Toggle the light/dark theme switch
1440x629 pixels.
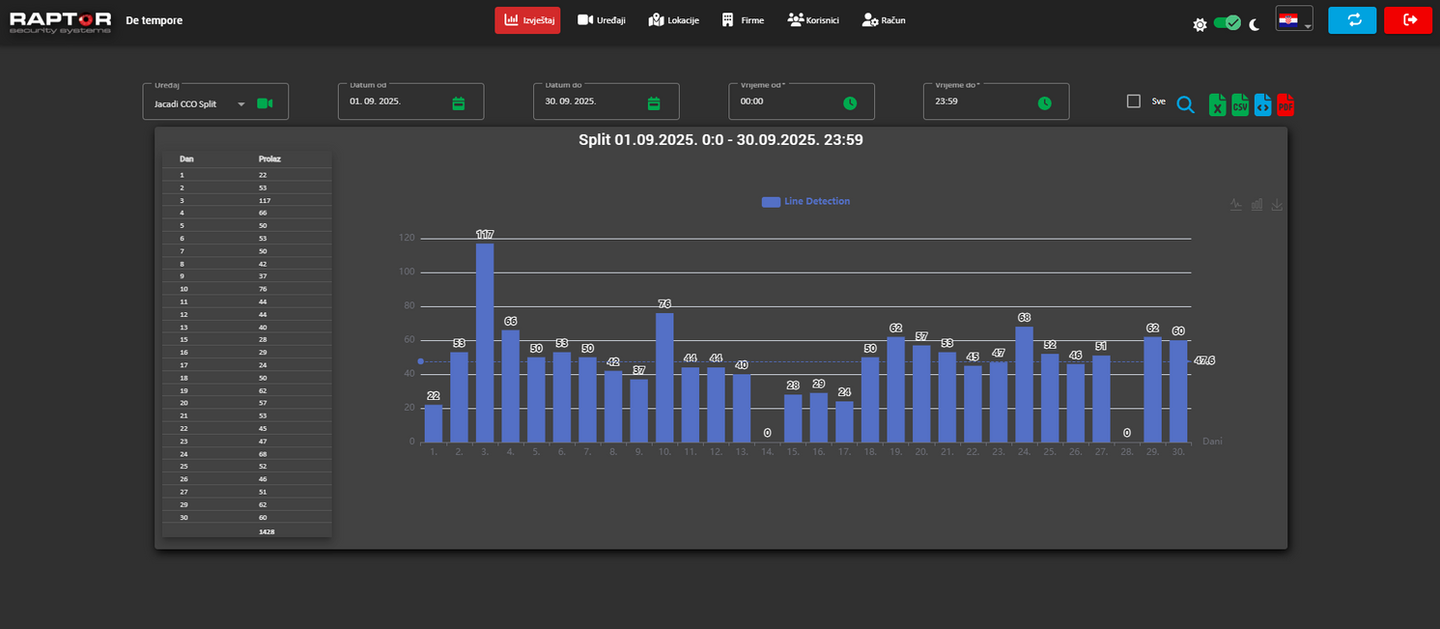click(x=1227, y=23)
